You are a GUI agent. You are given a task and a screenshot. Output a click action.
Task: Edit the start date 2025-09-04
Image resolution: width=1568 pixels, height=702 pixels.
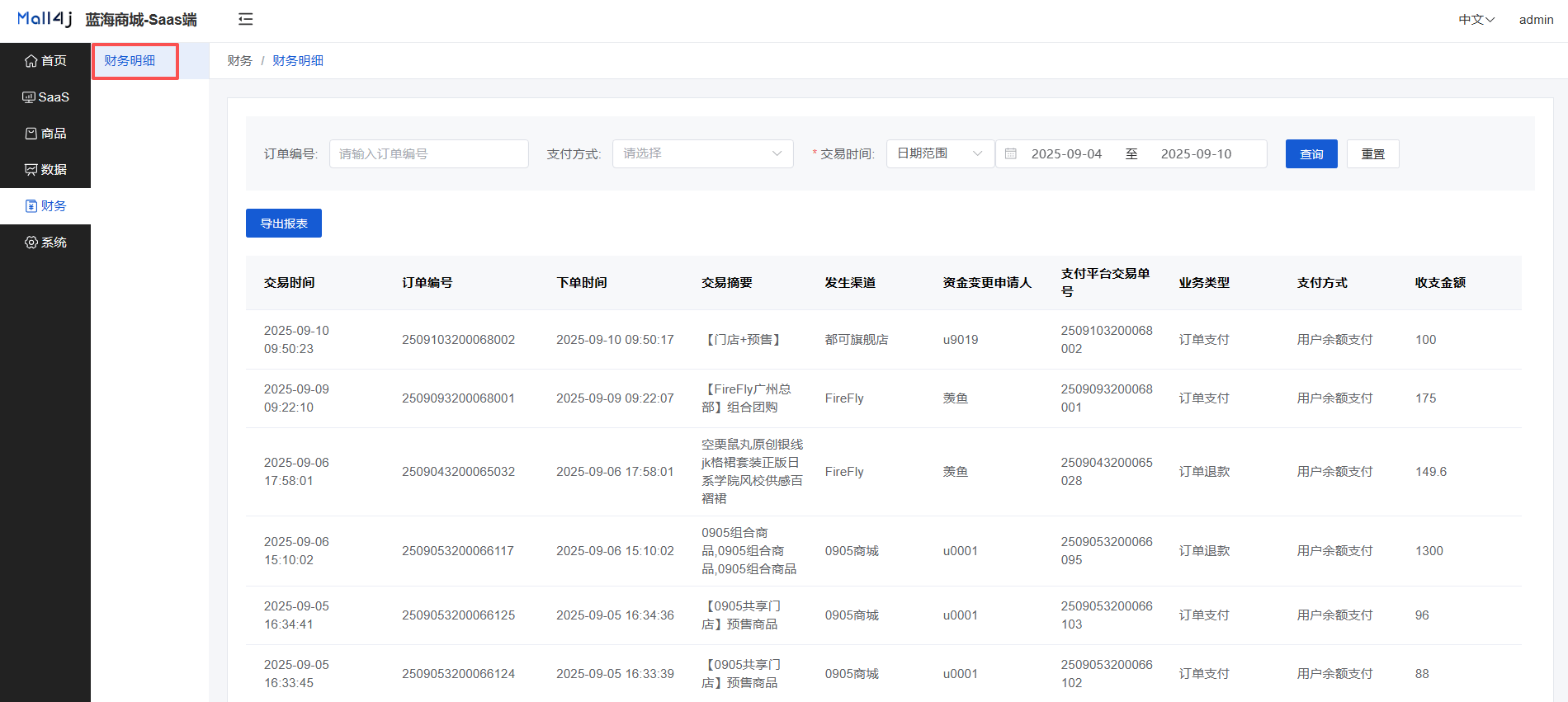(x=1066, y=154)
